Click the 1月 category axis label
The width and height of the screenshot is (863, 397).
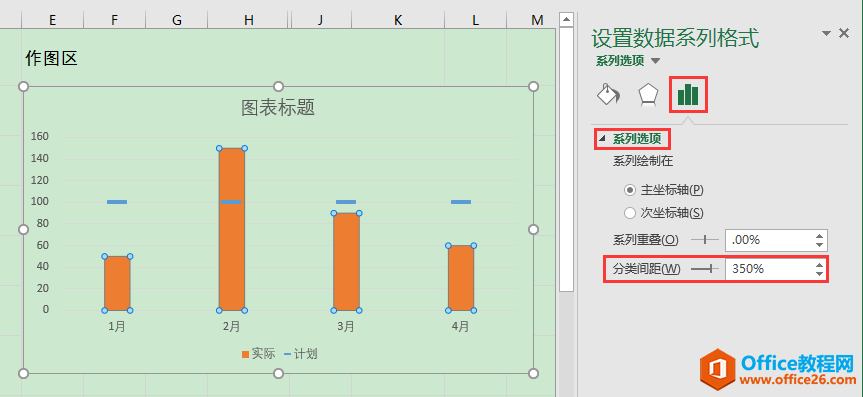click(x=117, y=327)
